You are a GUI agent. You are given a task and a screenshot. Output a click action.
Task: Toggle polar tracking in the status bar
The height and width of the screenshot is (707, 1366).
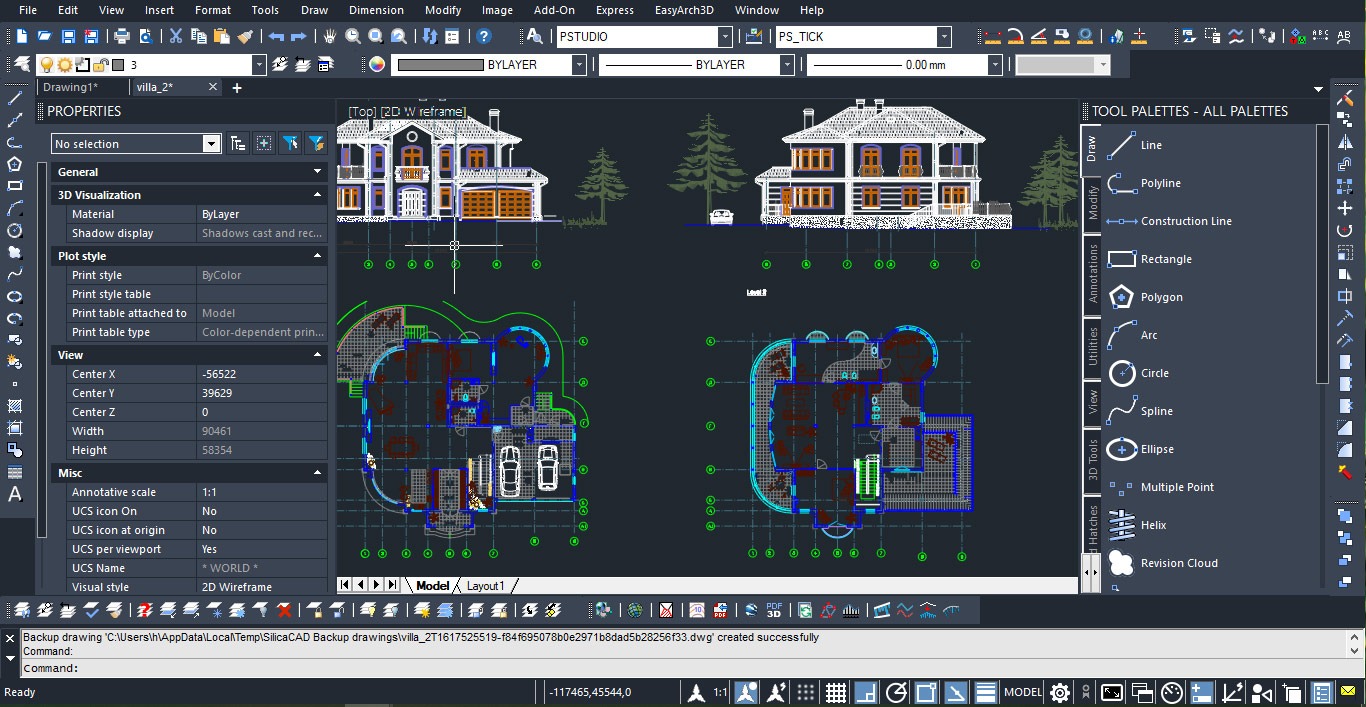click(x=896, y=692)
